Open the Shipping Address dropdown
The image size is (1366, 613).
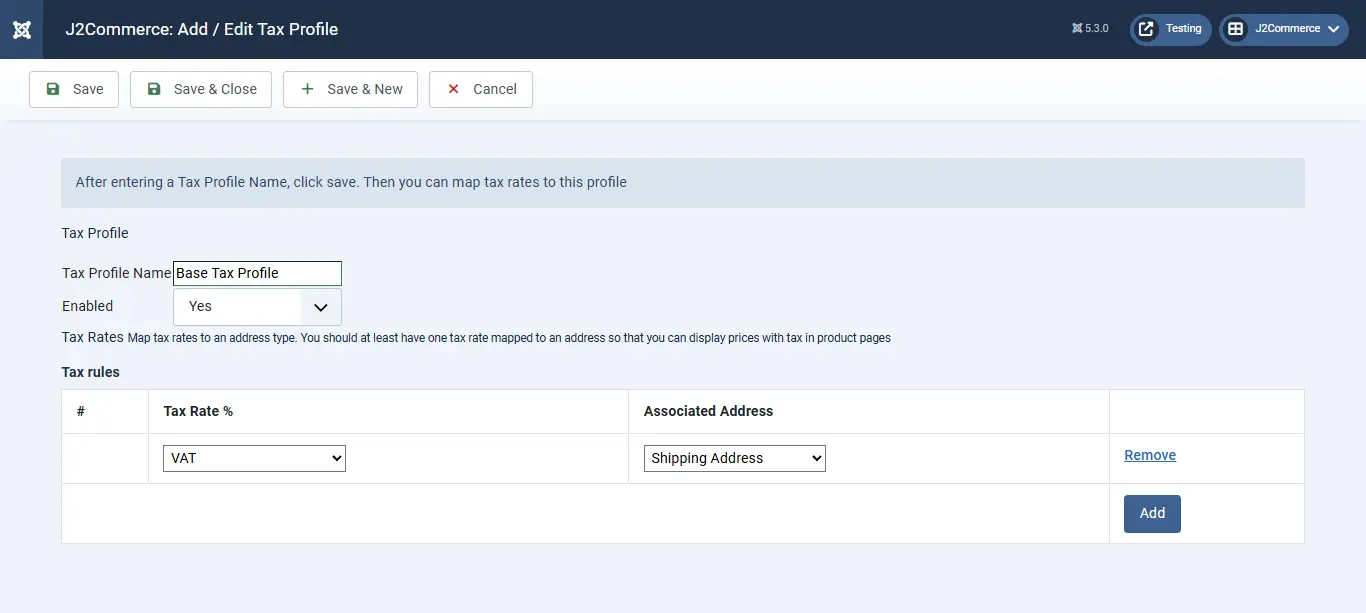734,458
